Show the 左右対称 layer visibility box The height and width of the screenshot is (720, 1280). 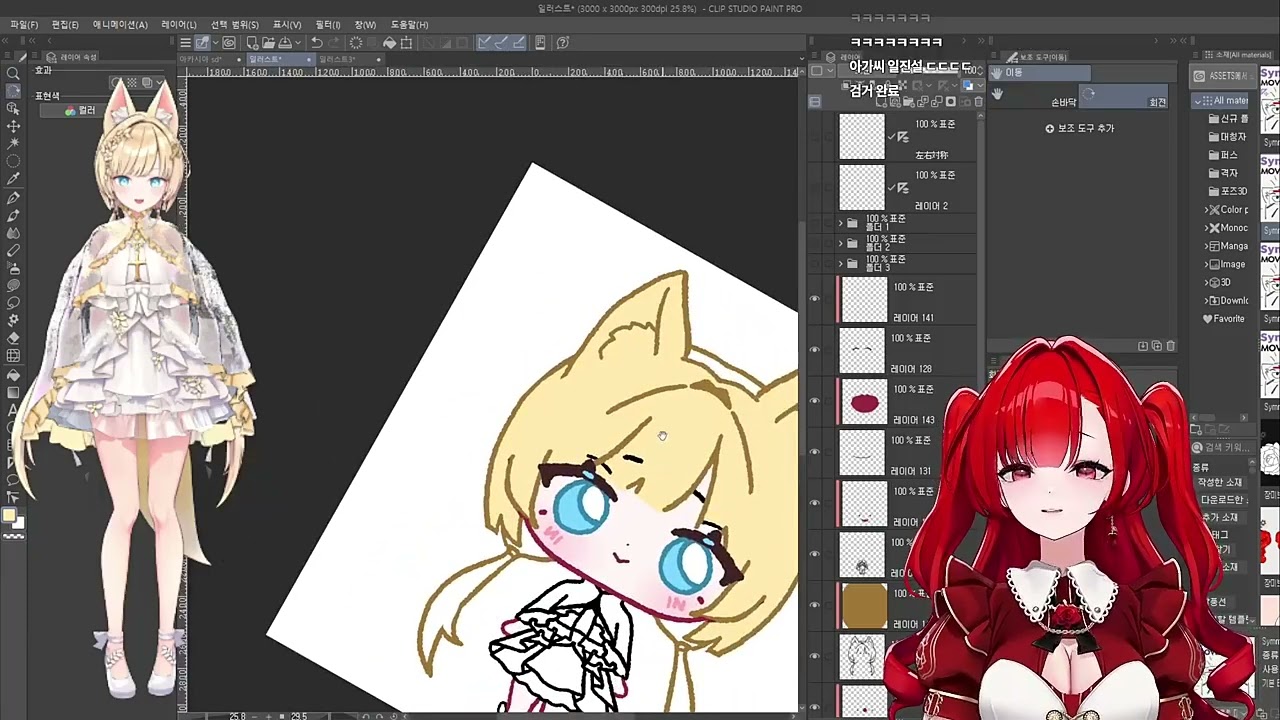click(814, 136)
